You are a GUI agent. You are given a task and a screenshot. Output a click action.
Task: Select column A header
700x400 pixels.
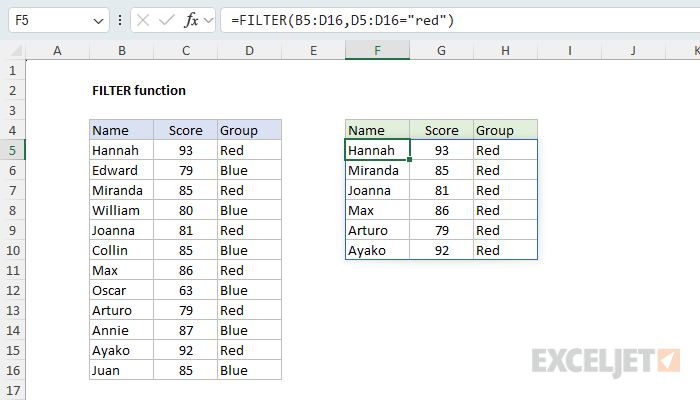pos(57,50)
